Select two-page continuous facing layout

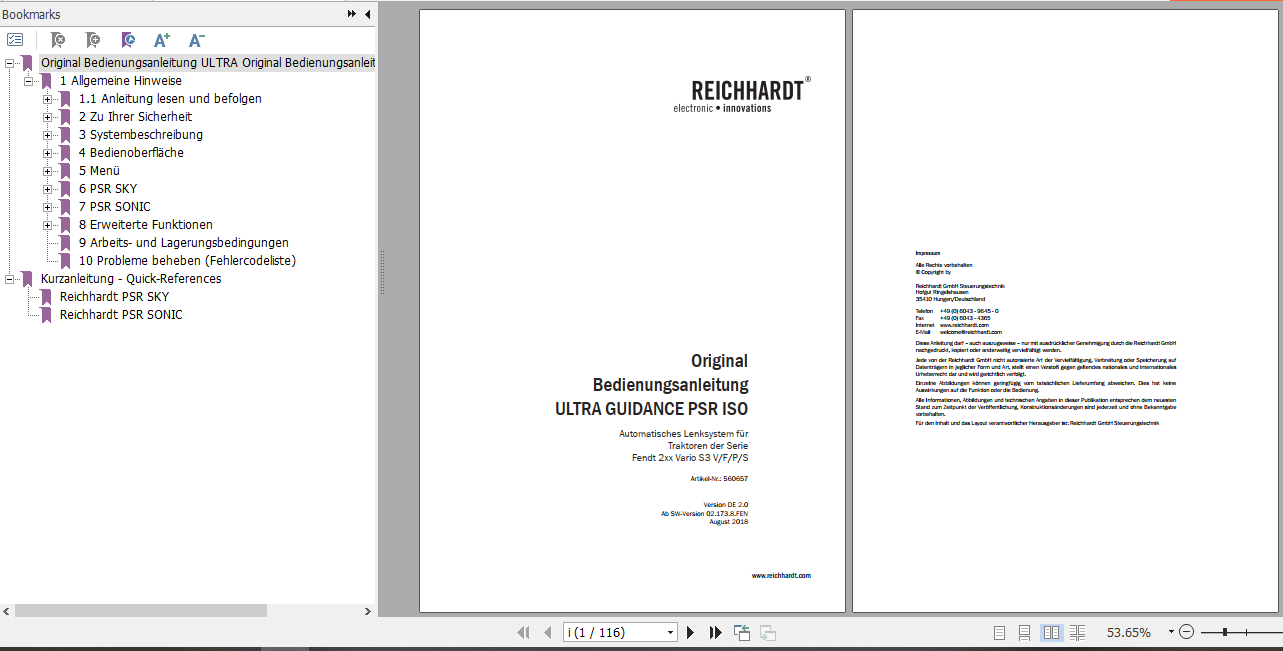1077,632
